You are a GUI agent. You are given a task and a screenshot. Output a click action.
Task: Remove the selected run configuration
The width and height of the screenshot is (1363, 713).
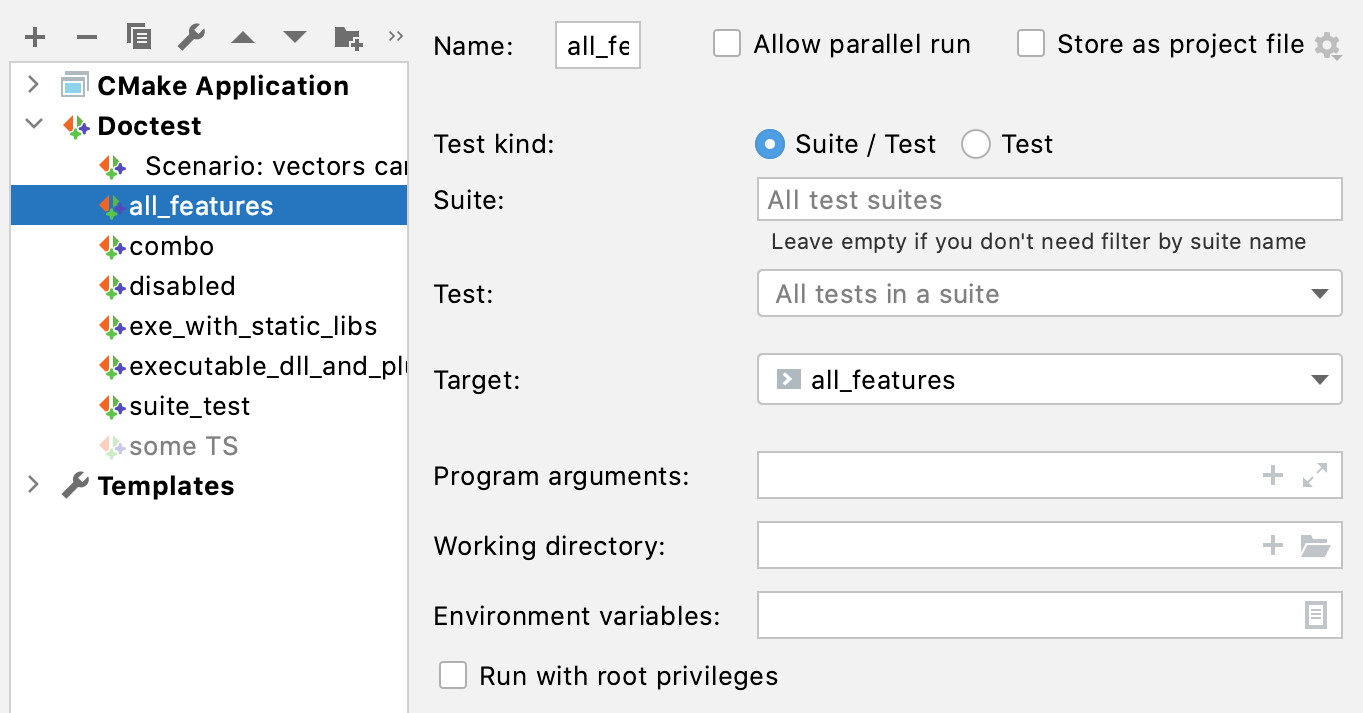(x=87, y=36)
